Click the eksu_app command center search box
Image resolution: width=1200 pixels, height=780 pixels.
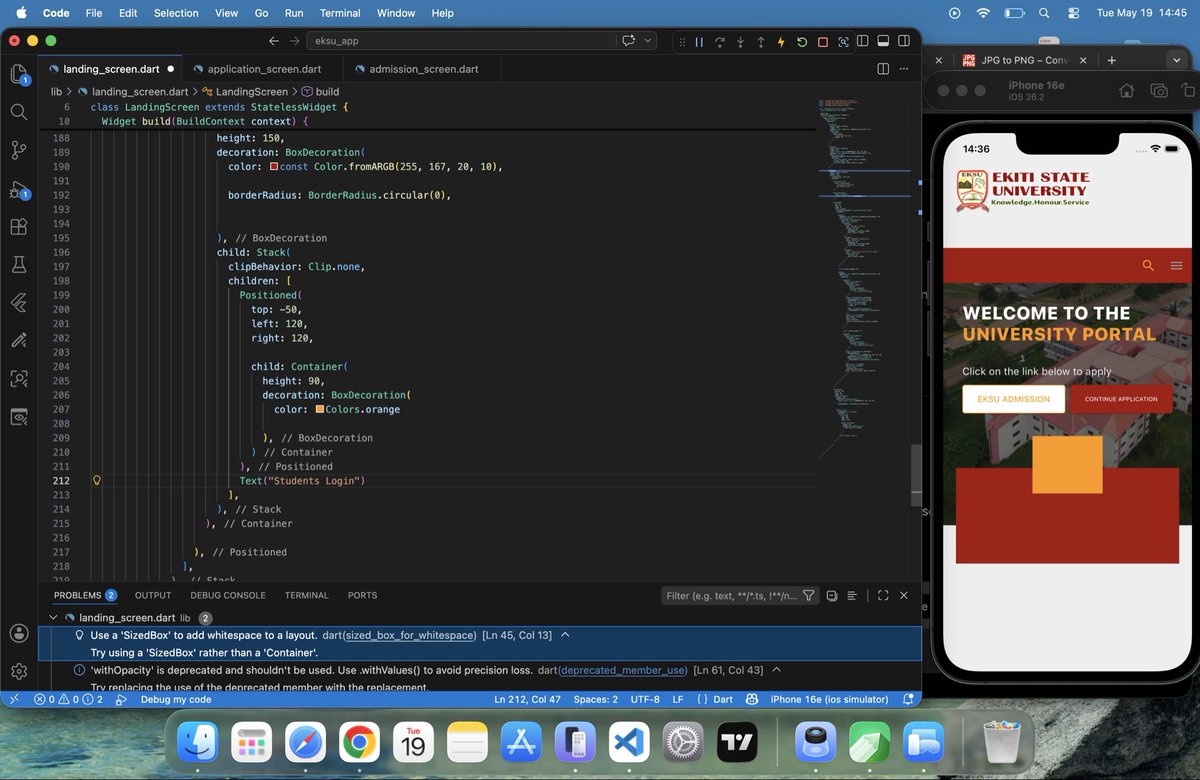click(460, 41)
